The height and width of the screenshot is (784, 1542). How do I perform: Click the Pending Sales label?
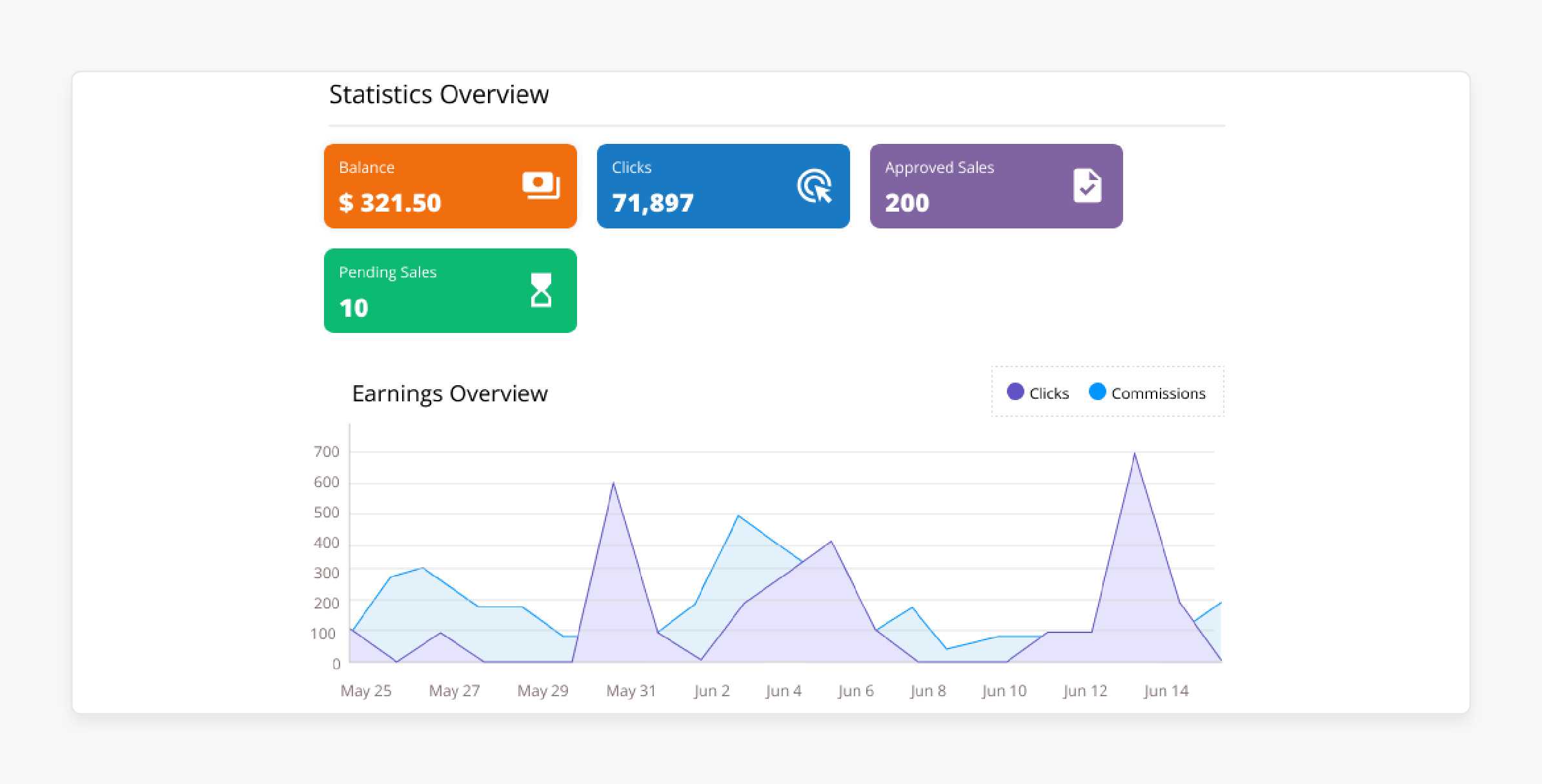[387, 272]
